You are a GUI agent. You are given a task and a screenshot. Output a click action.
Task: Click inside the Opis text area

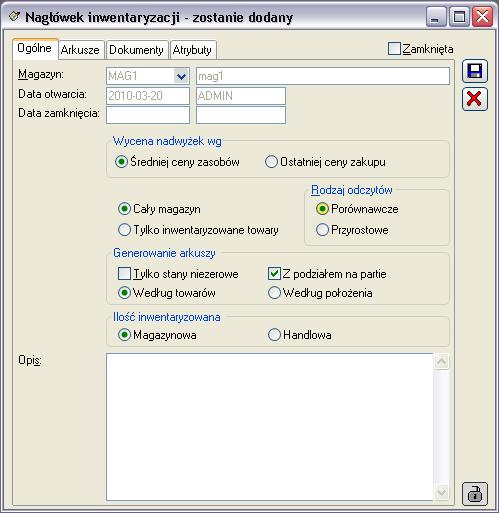click(x=270, y=427)
